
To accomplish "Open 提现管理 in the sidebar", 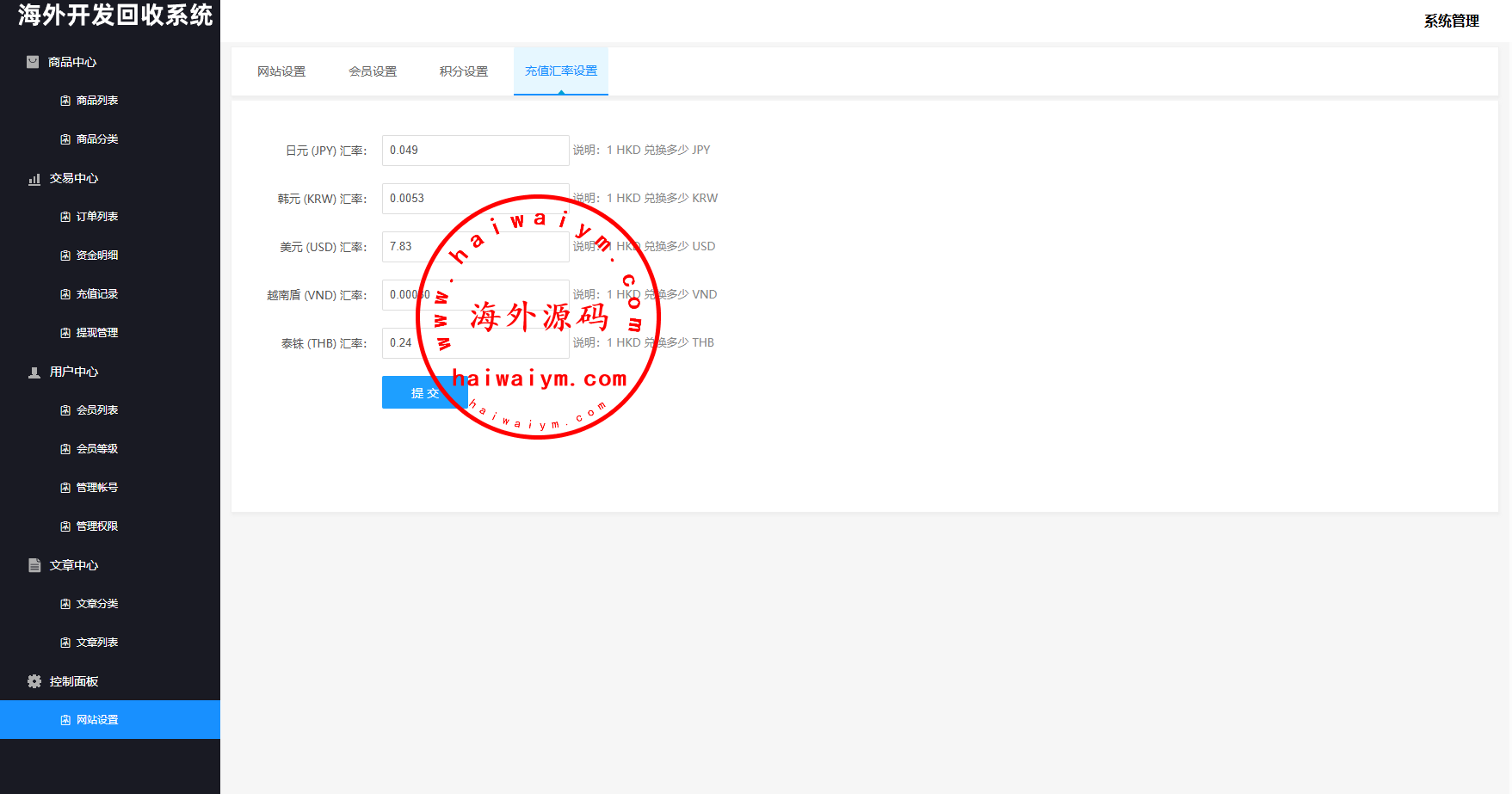I will point(97,333).
